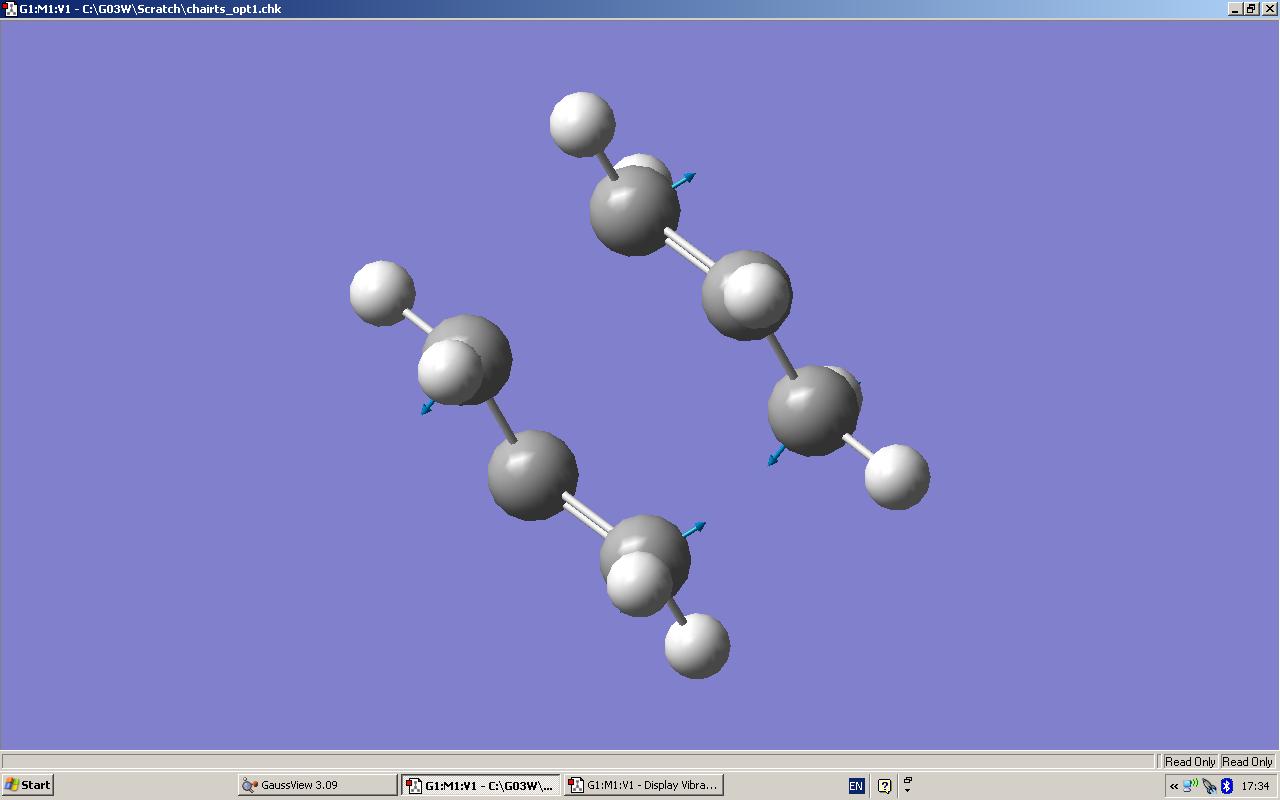Image resolution: width=1280 pixels, height=800 pixels.
Task: Expand hidden system tray icons
Action: pos(1174,786)
